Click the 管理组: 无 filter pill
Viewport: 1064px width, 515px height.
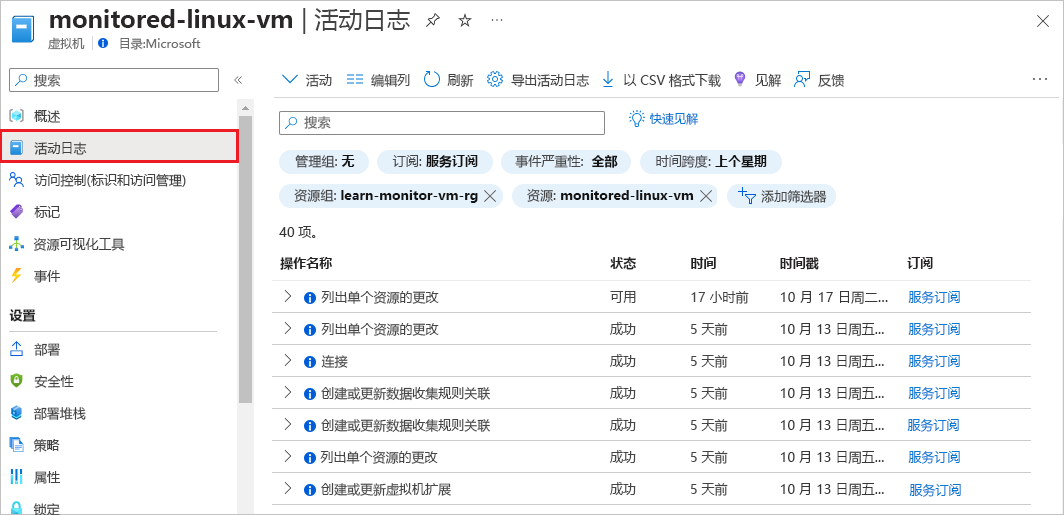(x=324, y=161)
